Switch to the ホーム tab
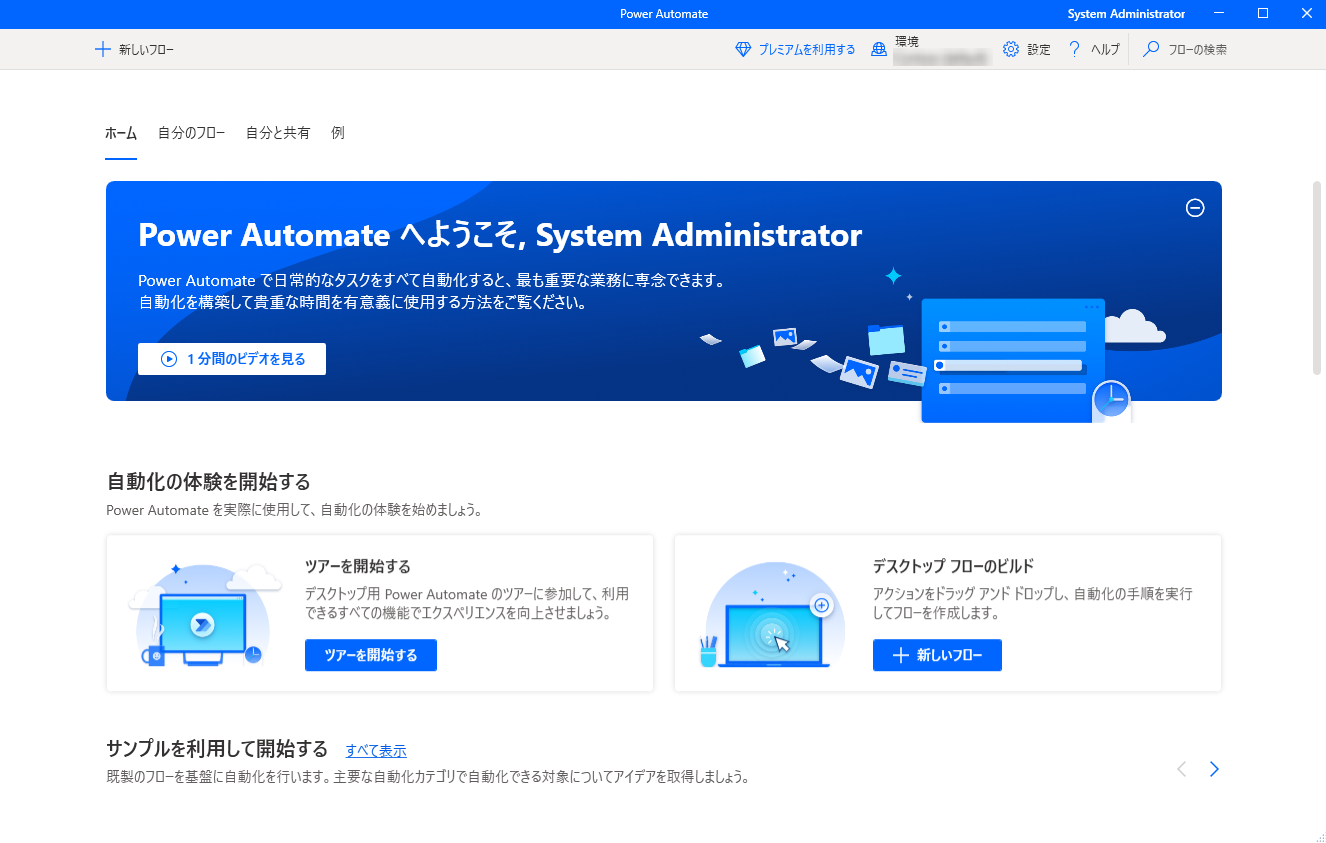Screen dimensions: 1326x843 click(121, 133)
